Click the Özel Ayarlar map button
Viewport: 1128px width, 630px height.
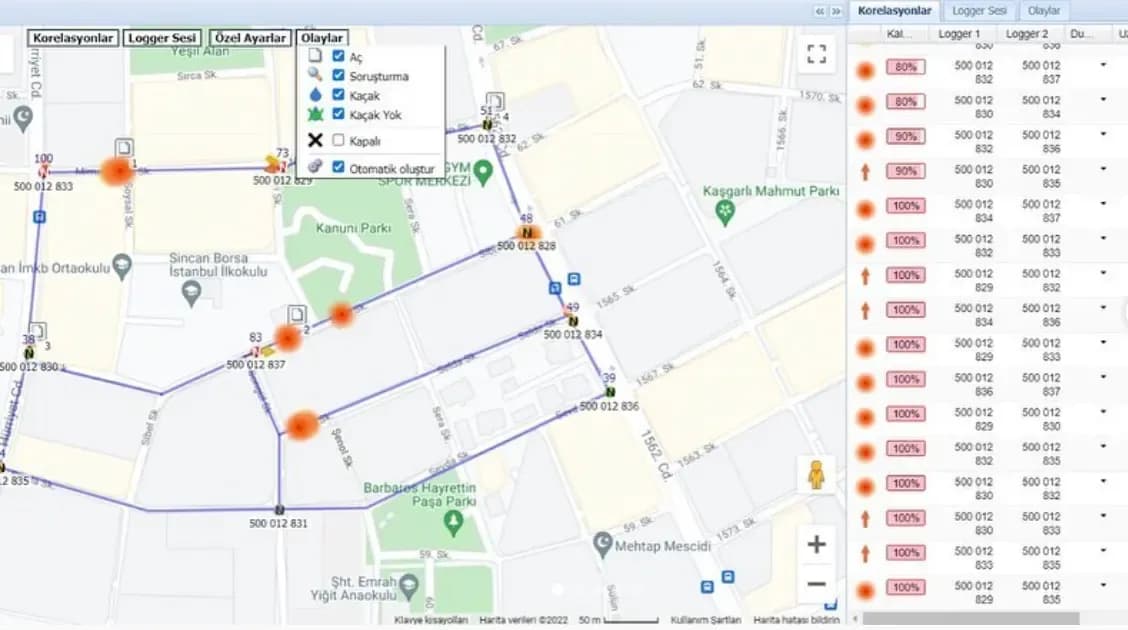pyautogui.click(x=250, y=38)
